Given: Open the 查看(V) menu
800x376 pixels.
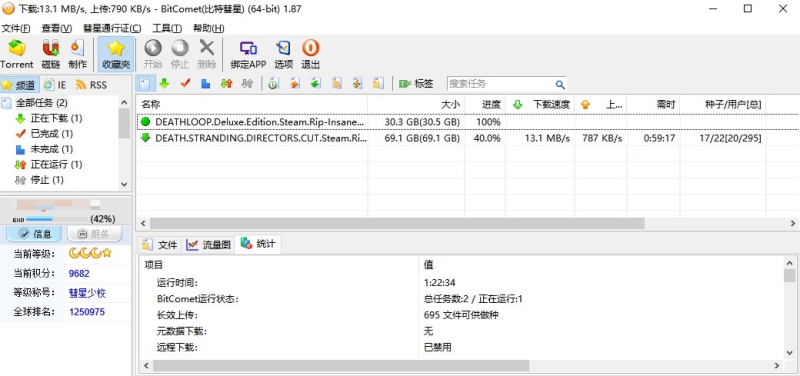Looking at the screenshot, I should tap(57, 29).
